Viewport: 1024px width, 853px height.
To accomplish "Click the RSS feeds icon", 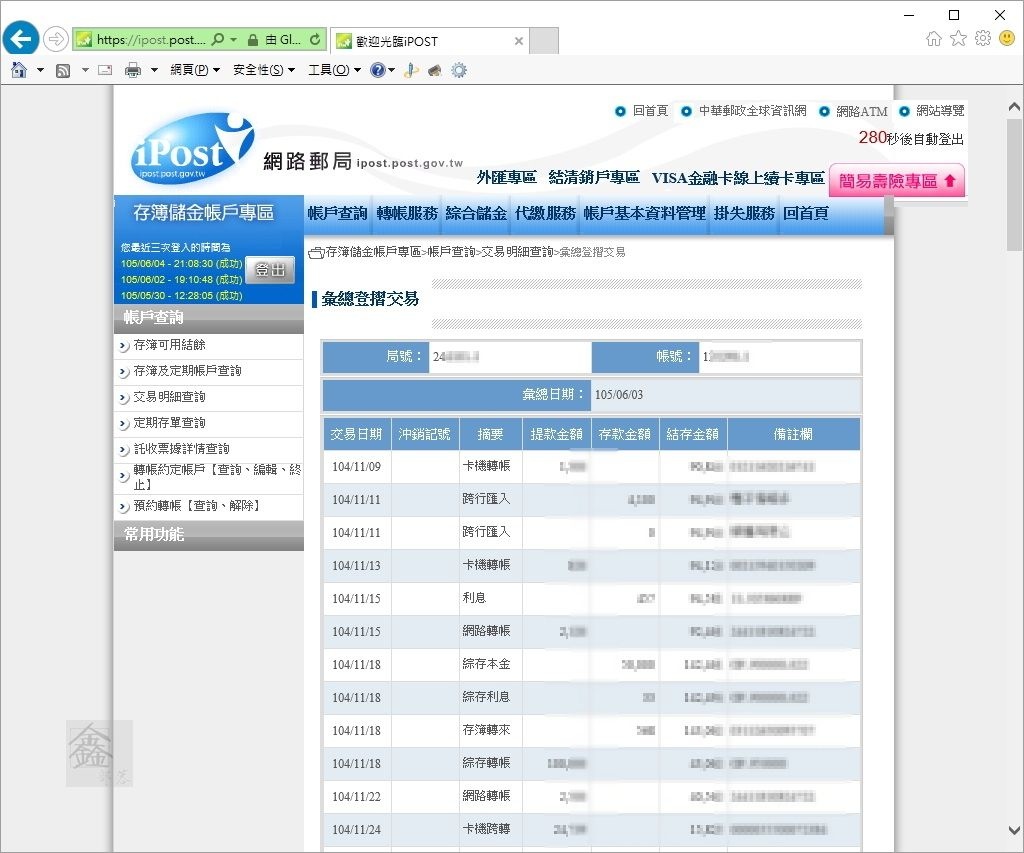I will click(x=63, y=70).
